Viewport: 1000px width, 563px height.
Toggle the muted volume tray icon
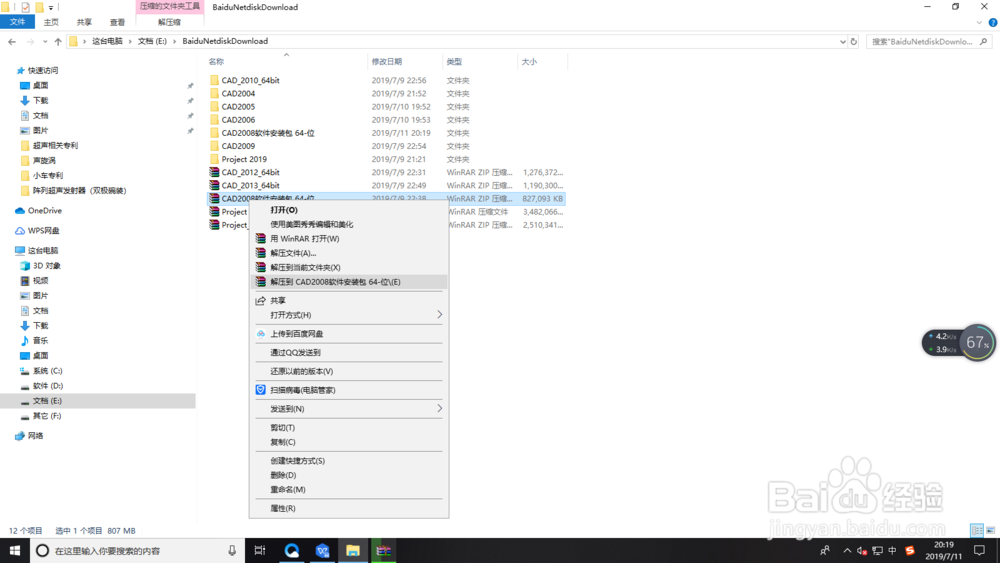862,550
